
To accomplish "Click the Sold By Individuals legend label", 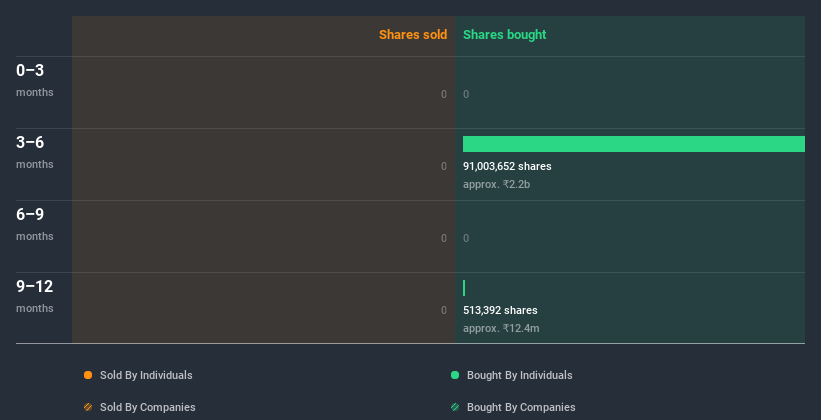I will (146, 375).
